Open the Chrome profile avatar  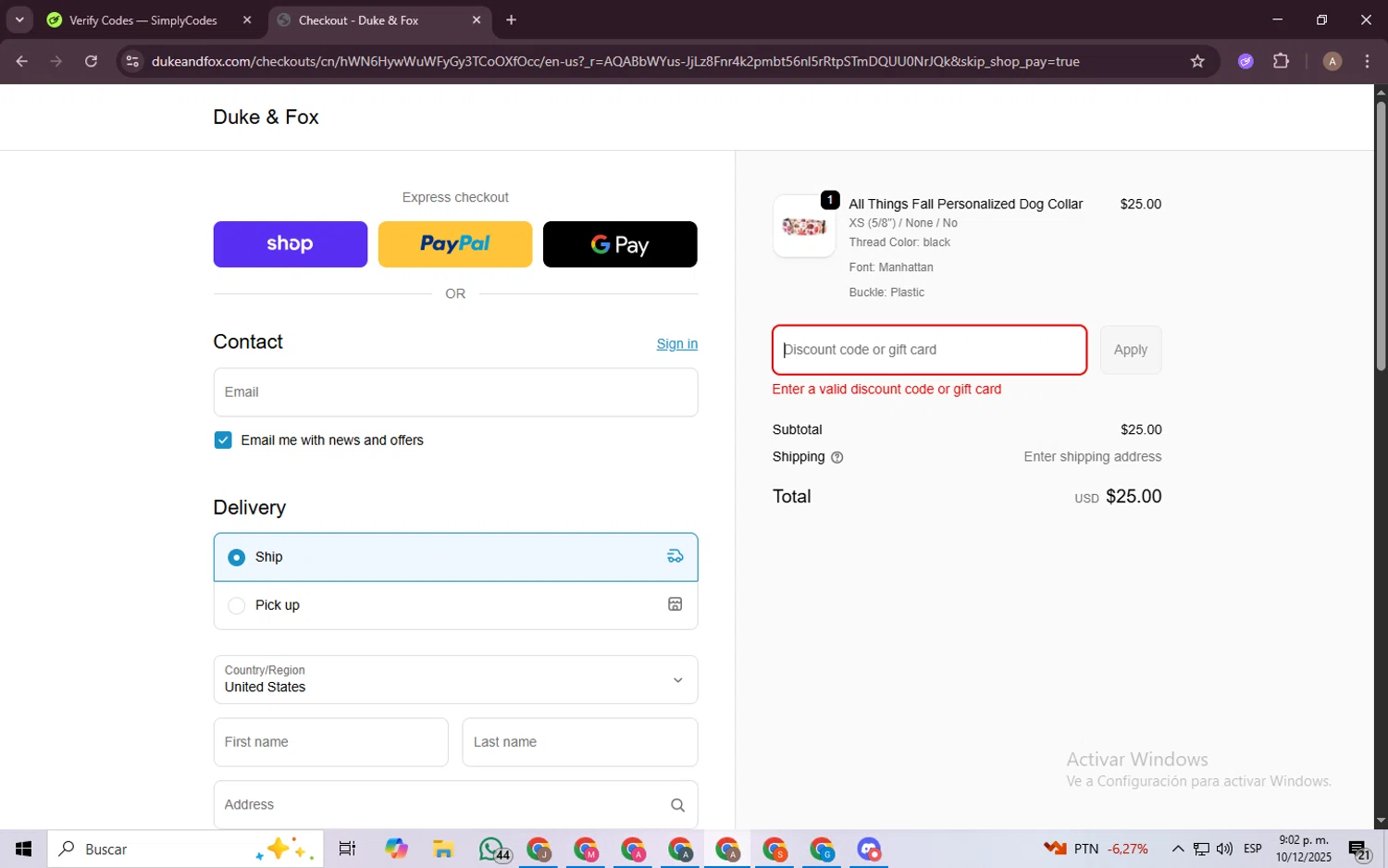click(1332, 61)
